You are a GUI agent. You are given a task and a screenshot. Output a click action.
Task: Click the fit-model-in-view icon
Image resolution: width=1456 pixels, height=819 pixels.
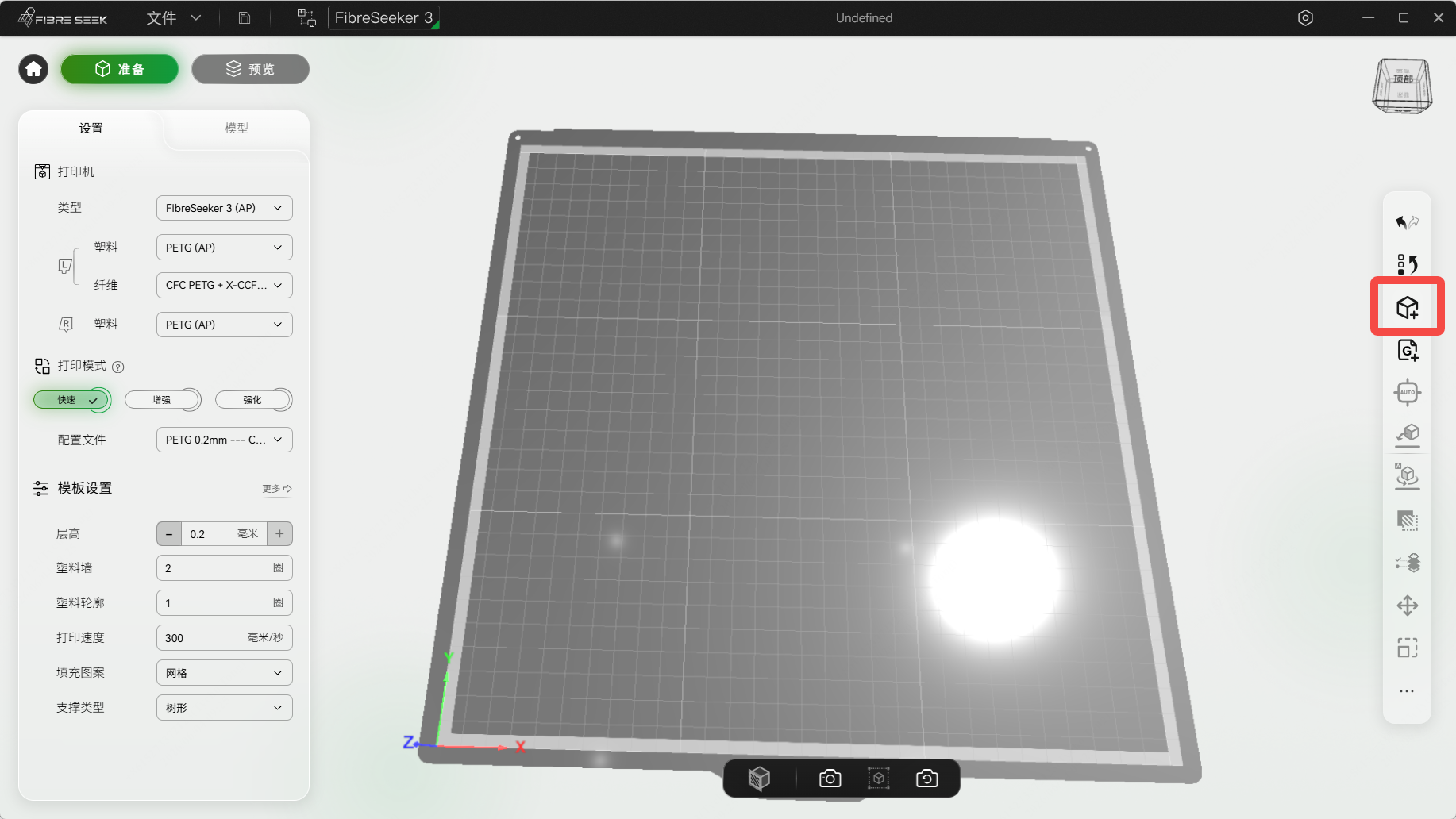pos(878,779)
